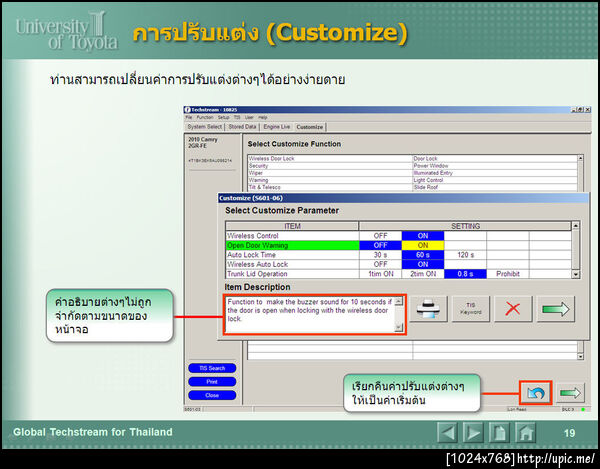Select the Open Door Warning item row
The image size is (600, 469).
[x=292, y=245]
